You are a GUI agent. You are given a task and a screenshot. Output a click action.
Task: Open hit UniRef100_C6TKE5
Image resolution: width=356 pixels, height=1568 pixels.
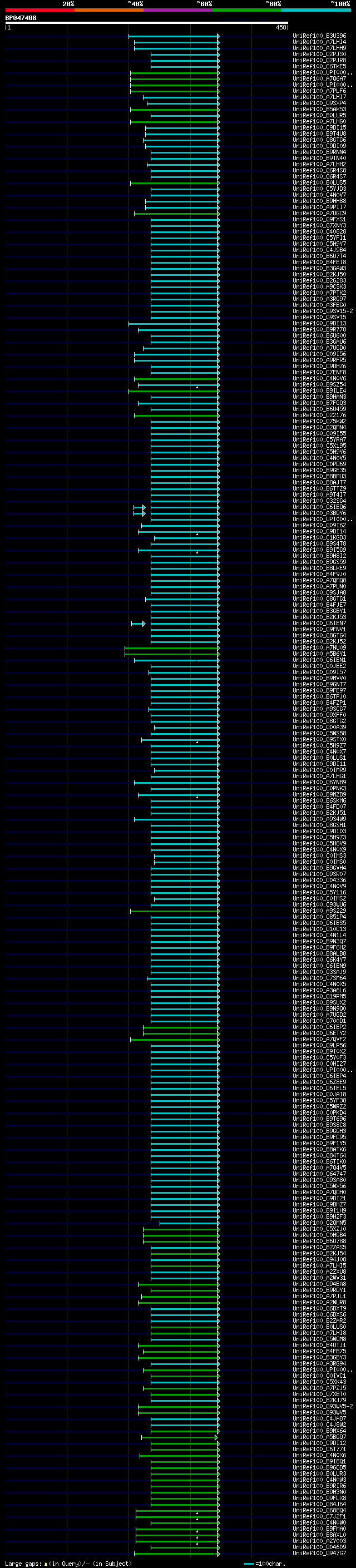coord(319,66)
